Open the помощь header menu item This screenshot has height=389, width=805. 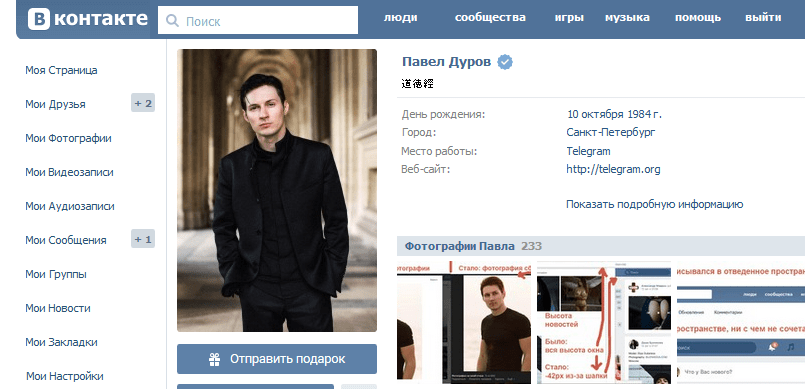click(698, 17)
